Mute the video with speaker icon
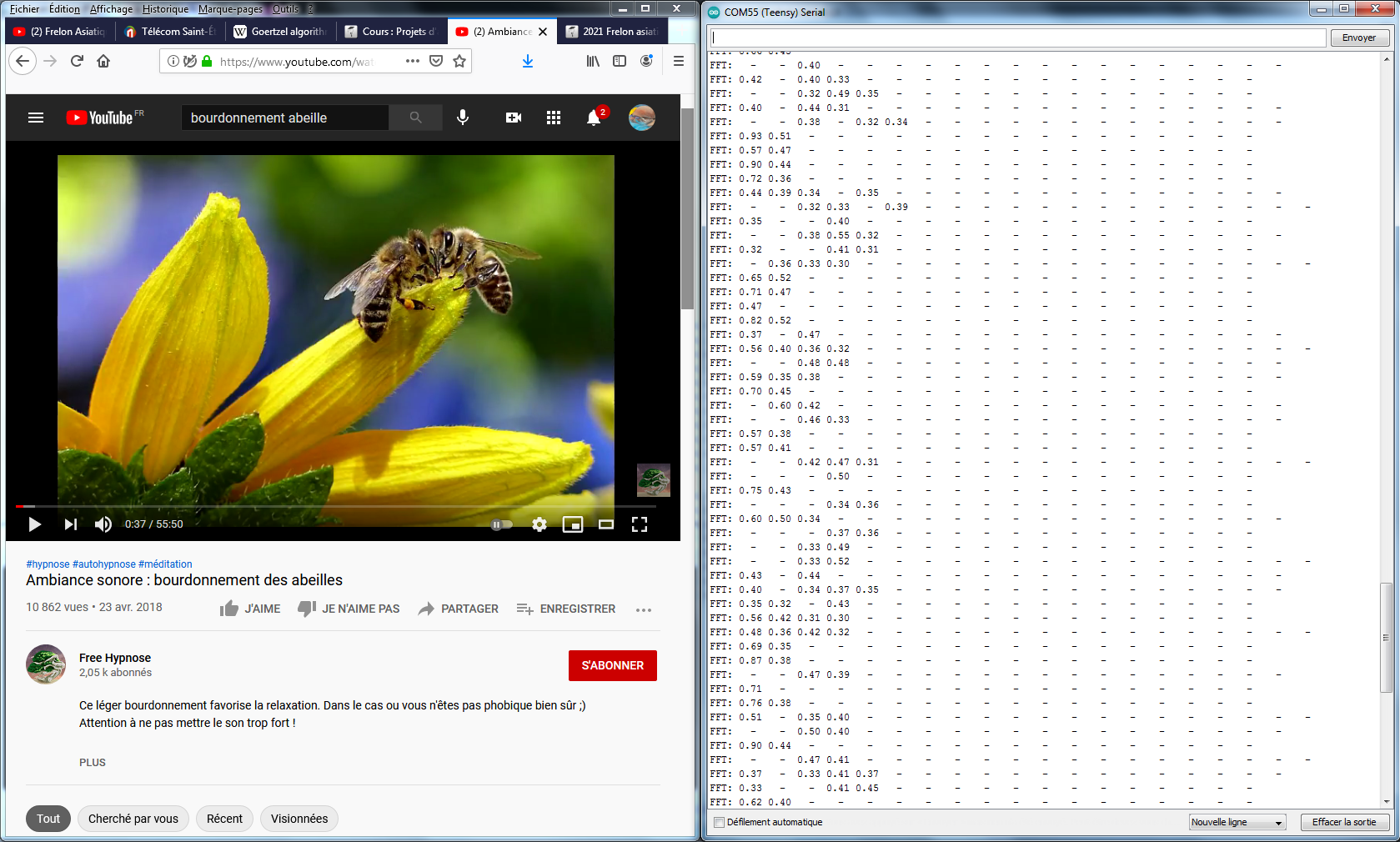This screenshot has height=842, width=1400. pos(103,524)
